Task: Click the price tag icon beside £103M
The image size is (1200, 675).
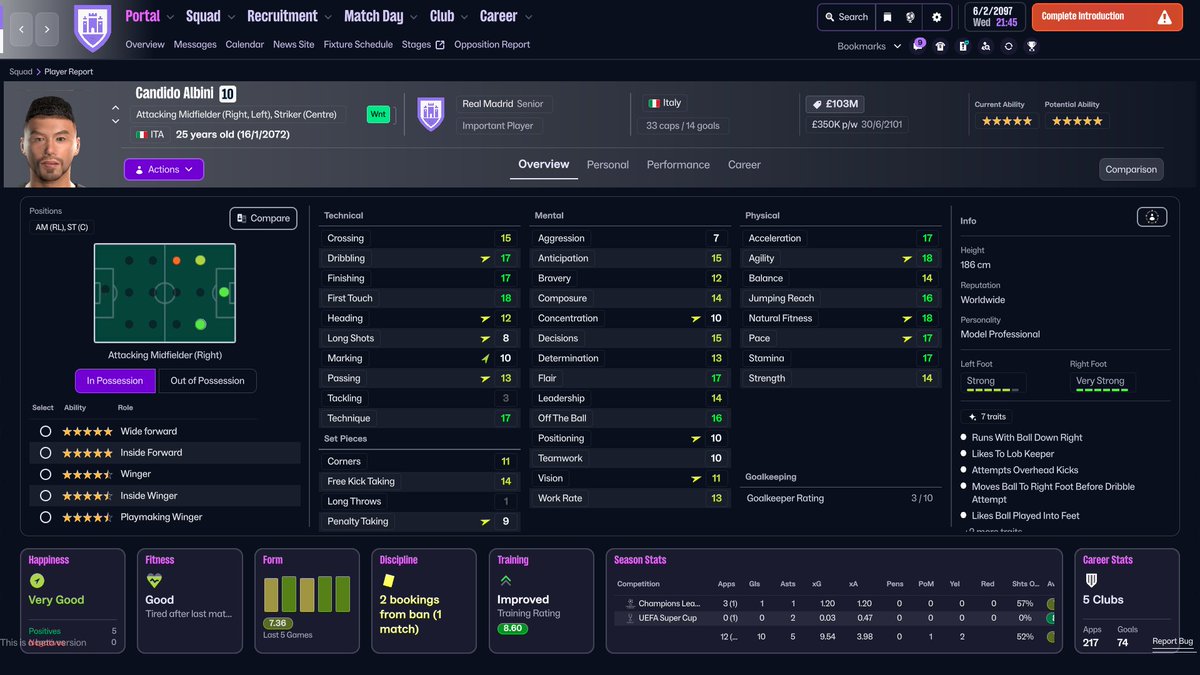Action: 816,104
